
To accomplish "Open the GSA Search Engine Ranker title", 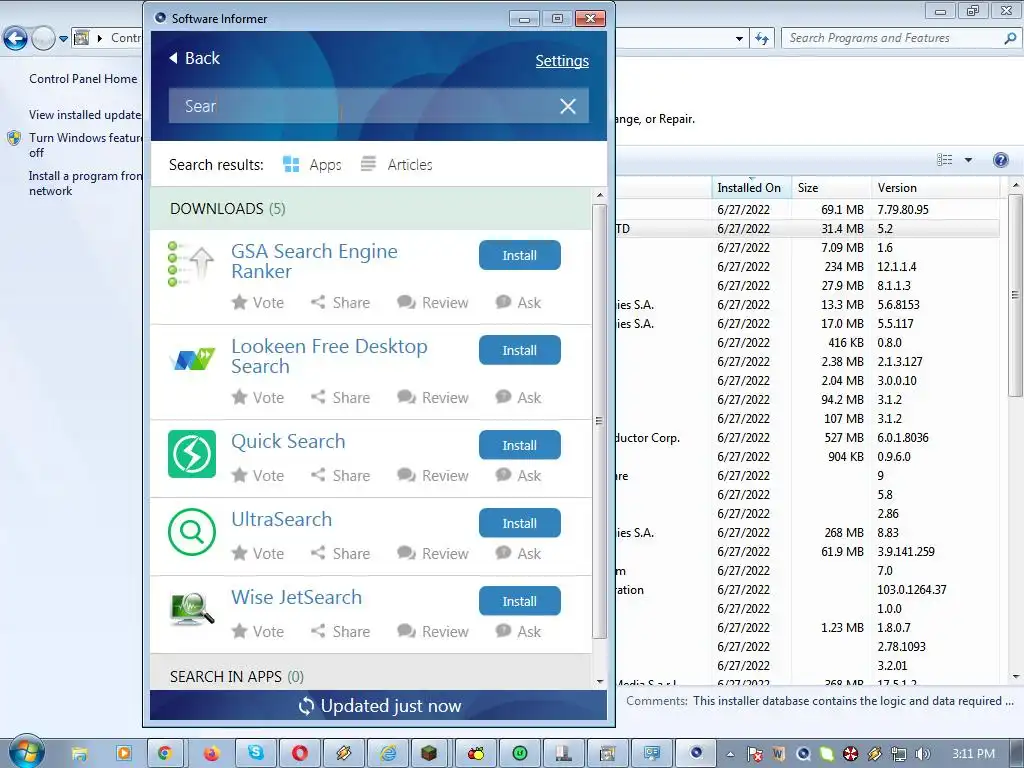I will pyautogui.click(x=314, y=261).
